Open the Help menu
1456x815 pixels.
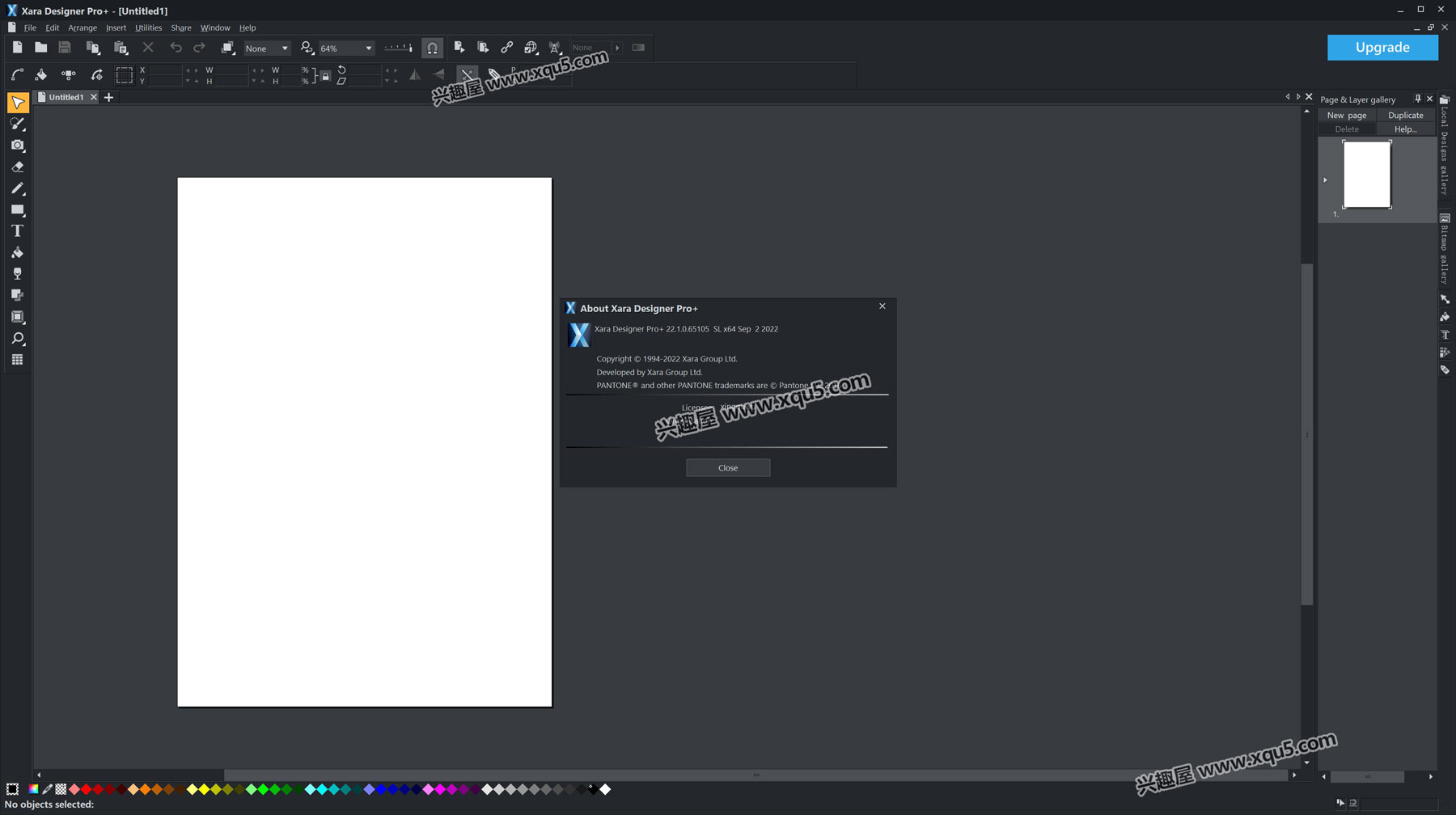(248, 27)
